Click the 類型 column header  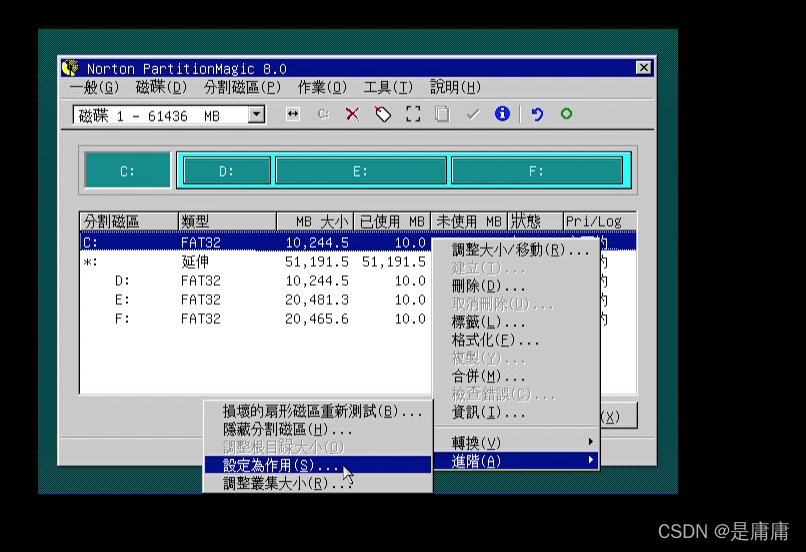coord(227,222)
